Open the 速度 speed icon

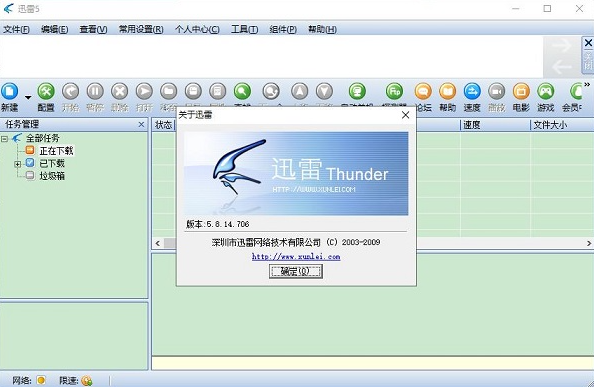tap(472, 92)
